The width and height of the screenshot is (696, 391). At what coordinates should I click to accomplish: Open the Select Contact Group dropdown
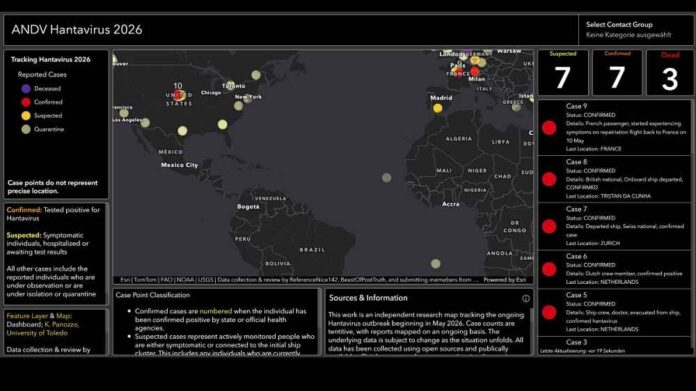tap(636, 30)
